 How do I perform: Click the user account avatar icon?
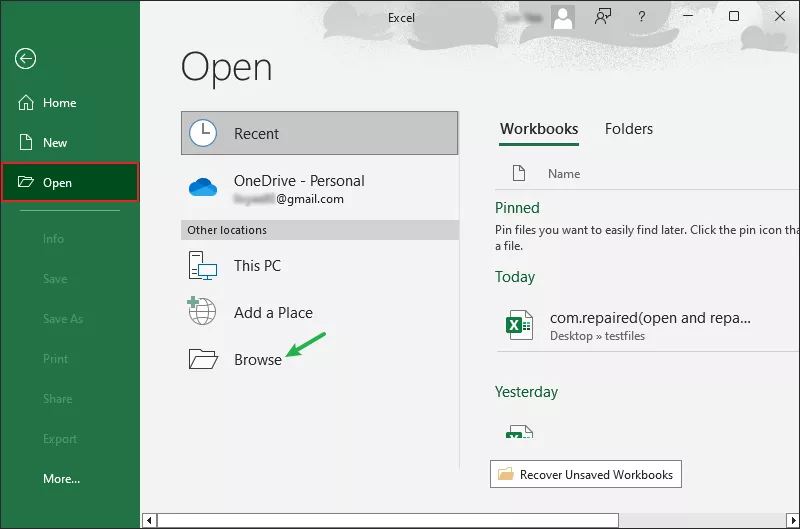coord(563,17)
